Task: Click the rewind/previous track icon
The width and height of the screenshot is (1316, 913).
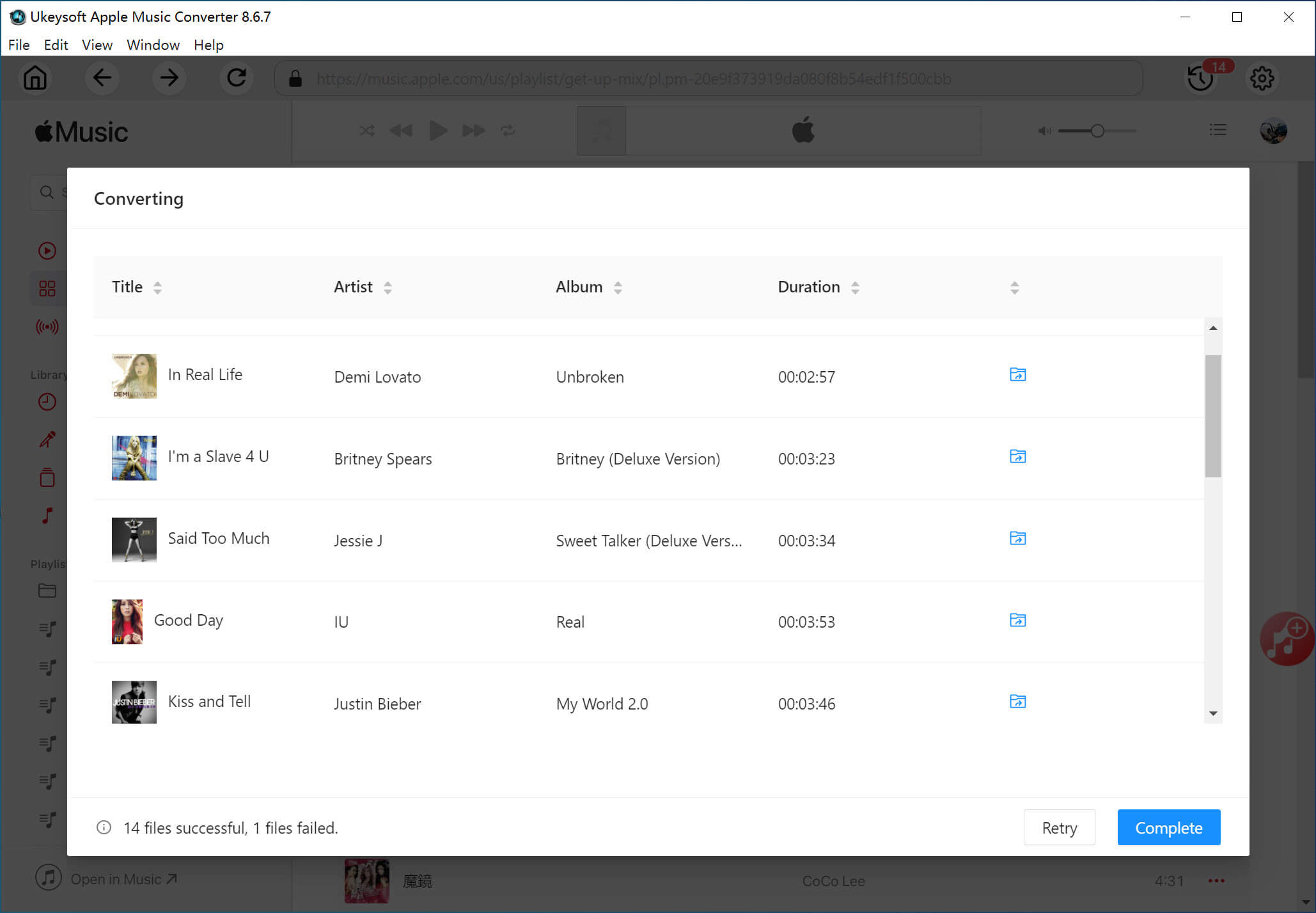Action: [x=401, y=130]
